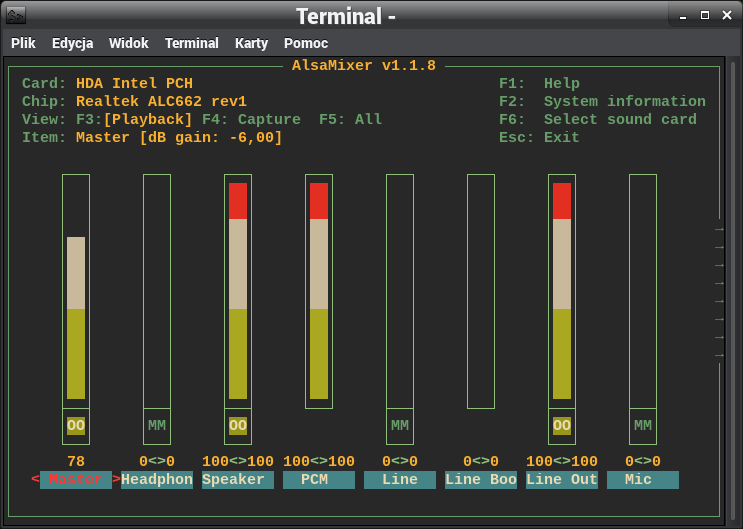Click the PCM 100<>100 level value

coord(319,461)
